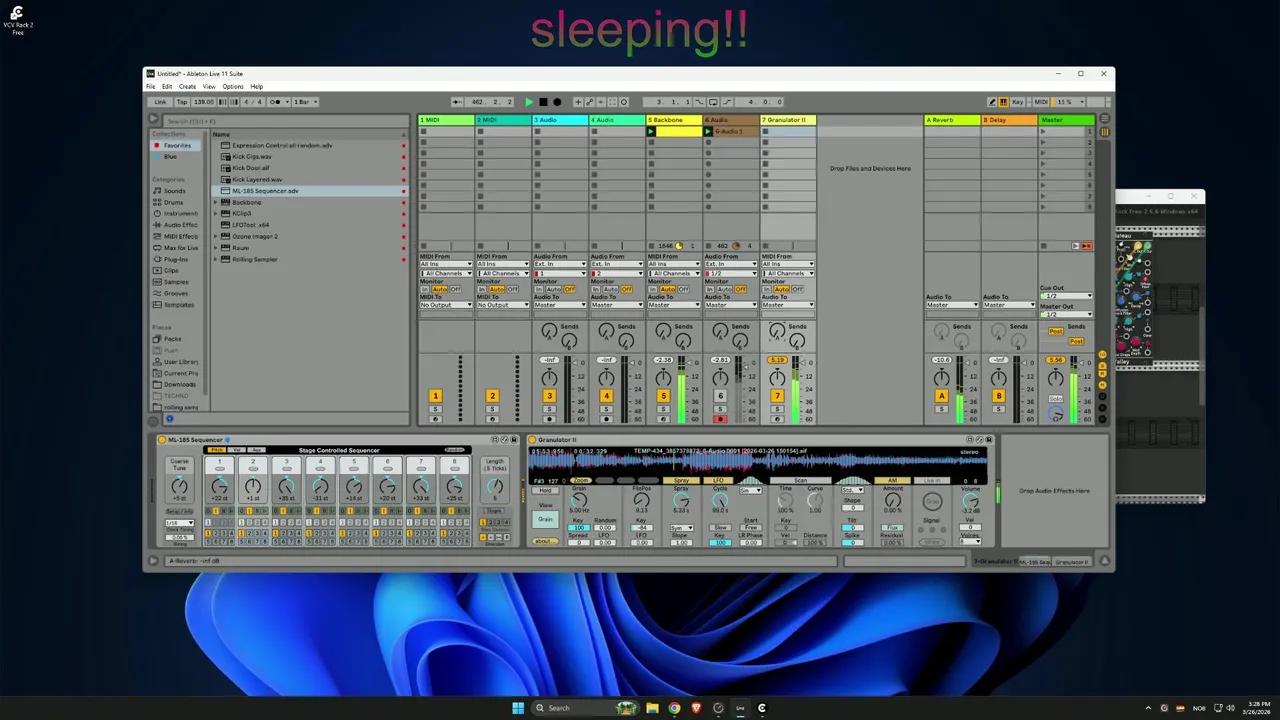Open the Plug-Ins browser category

coord(176,259)
